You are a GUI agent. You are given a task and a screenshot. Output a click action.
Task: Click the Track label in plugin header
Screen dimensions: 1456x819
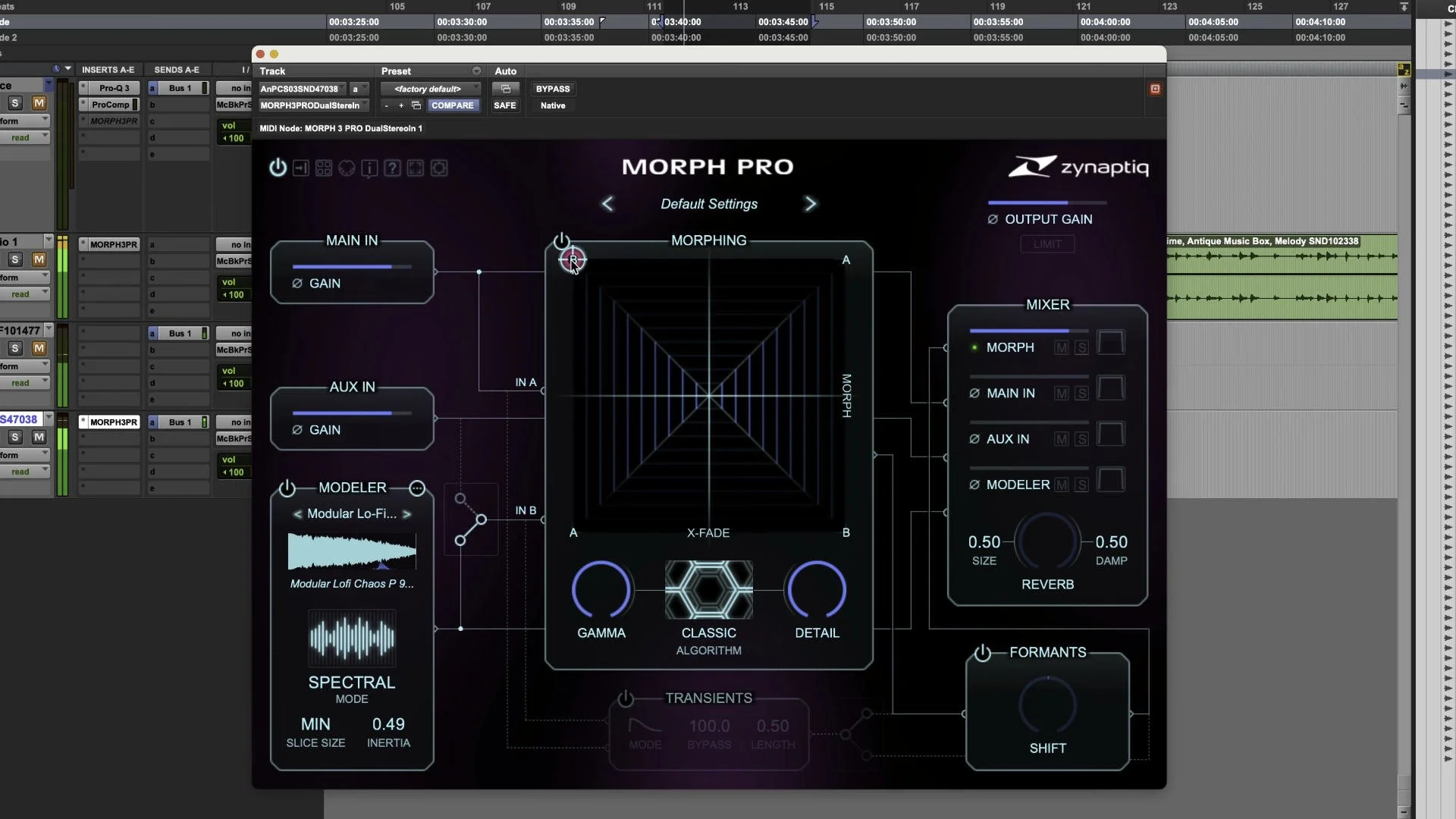(x=273, y=71)
